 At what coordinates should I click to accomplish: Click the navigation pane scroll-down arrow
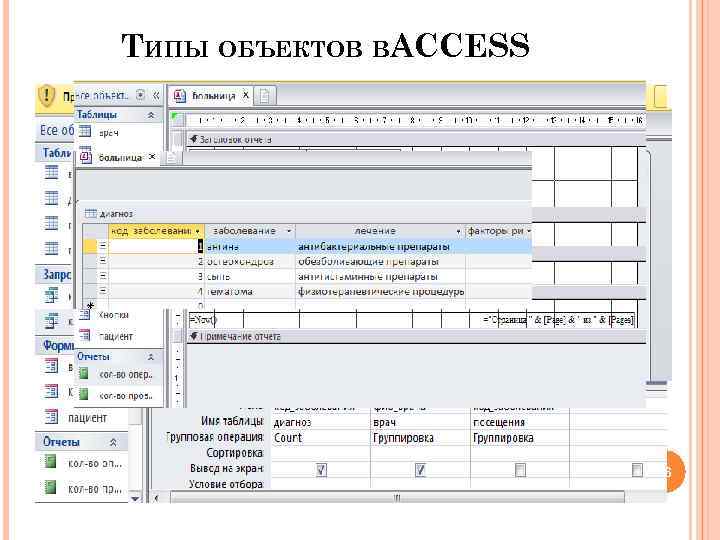coord(135,498)
